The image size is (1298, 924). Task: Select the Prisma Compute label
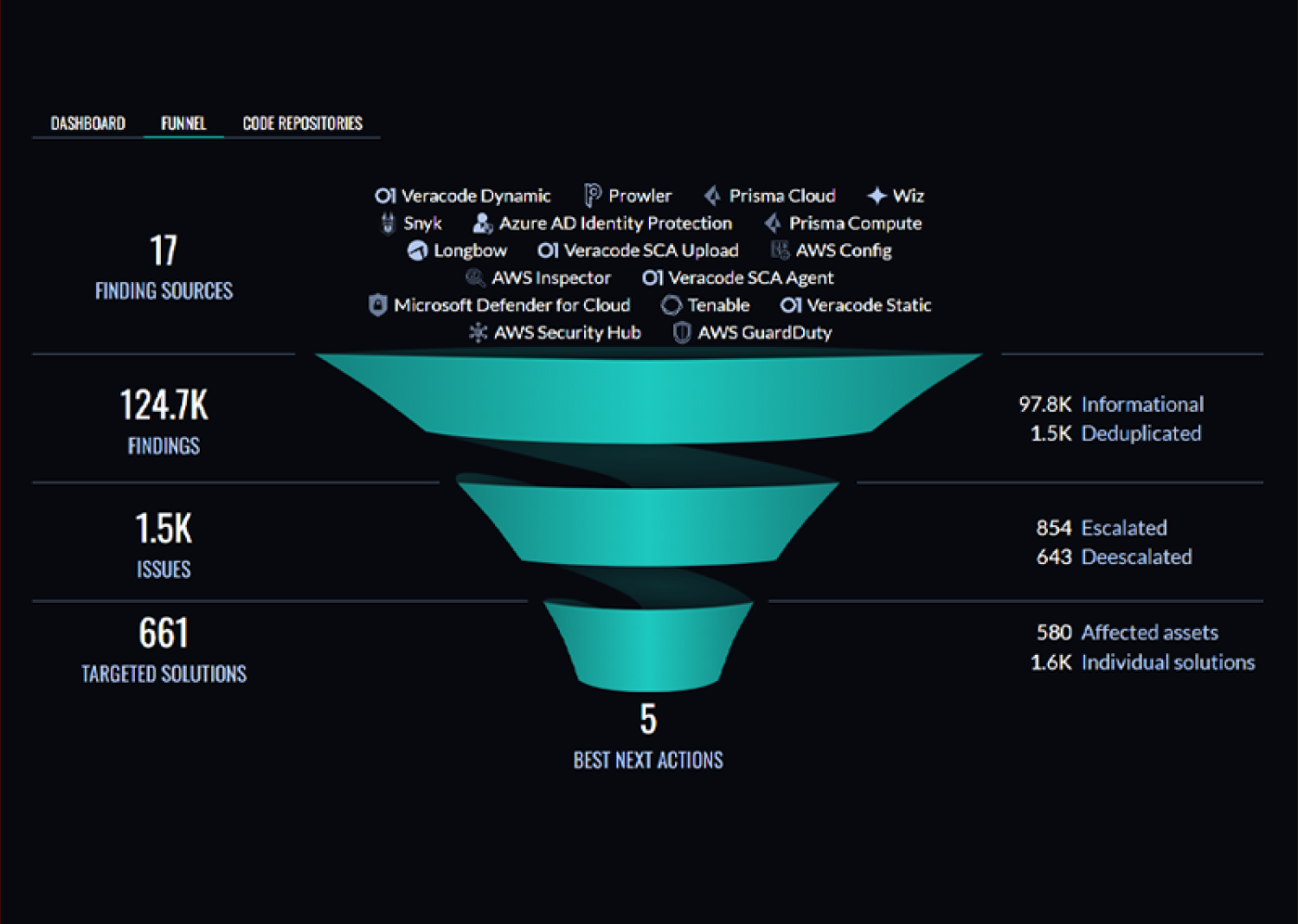855,223
